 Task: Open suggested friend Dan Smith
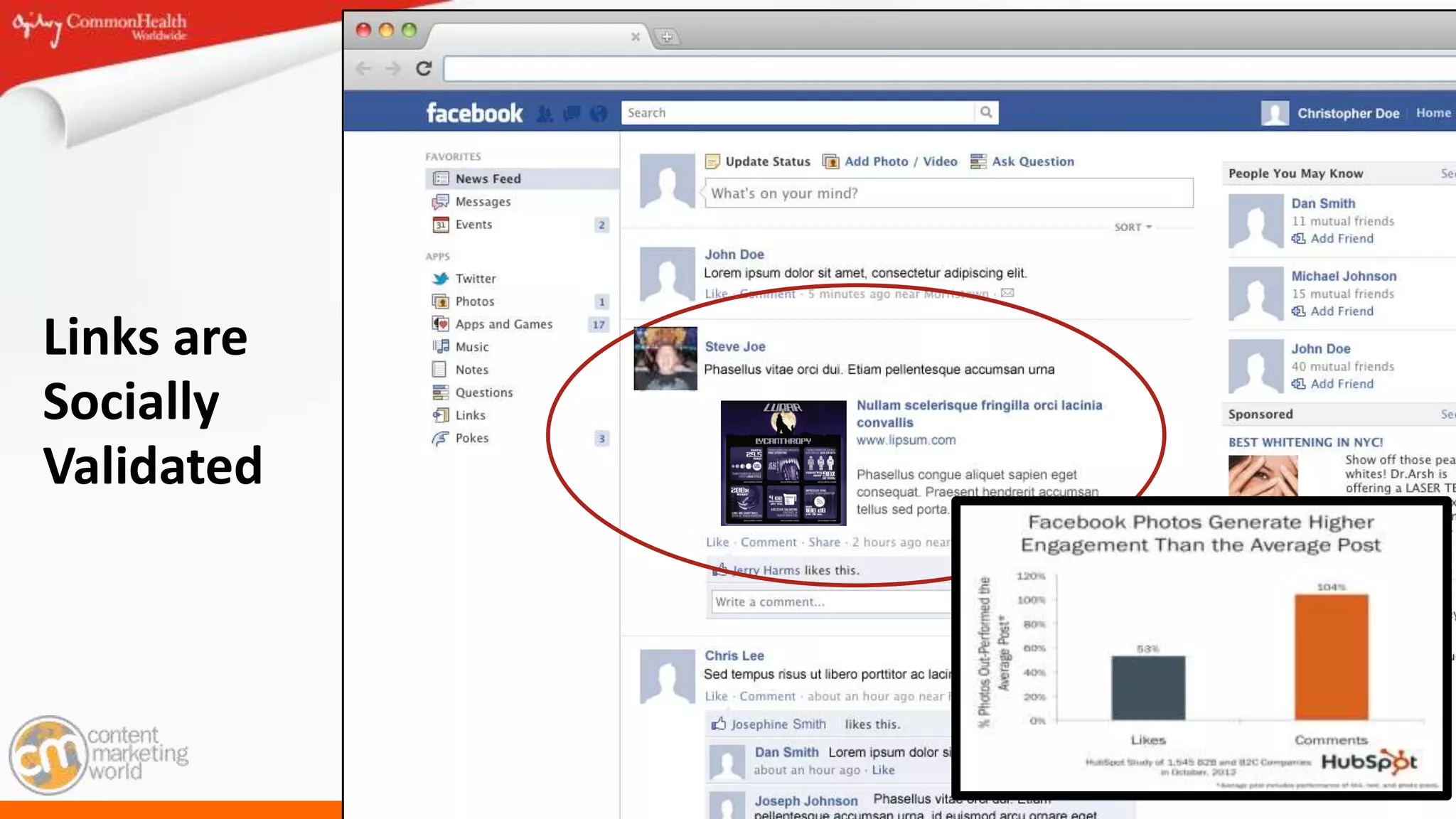click(1323, 203)
